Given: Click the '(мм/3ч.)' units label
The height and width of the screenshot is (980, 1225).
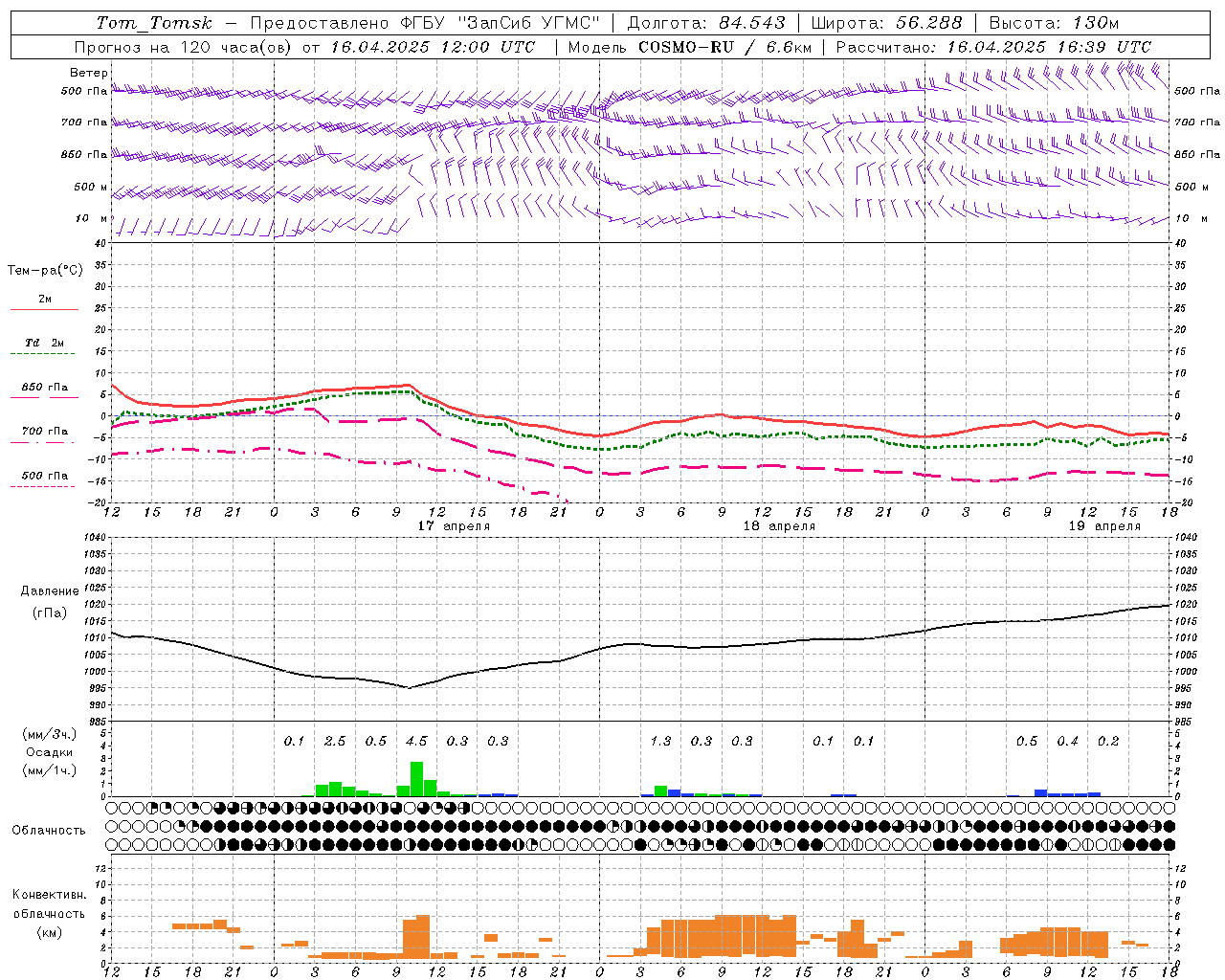Looking at the screenshot, I should click(x=49, y=735).
